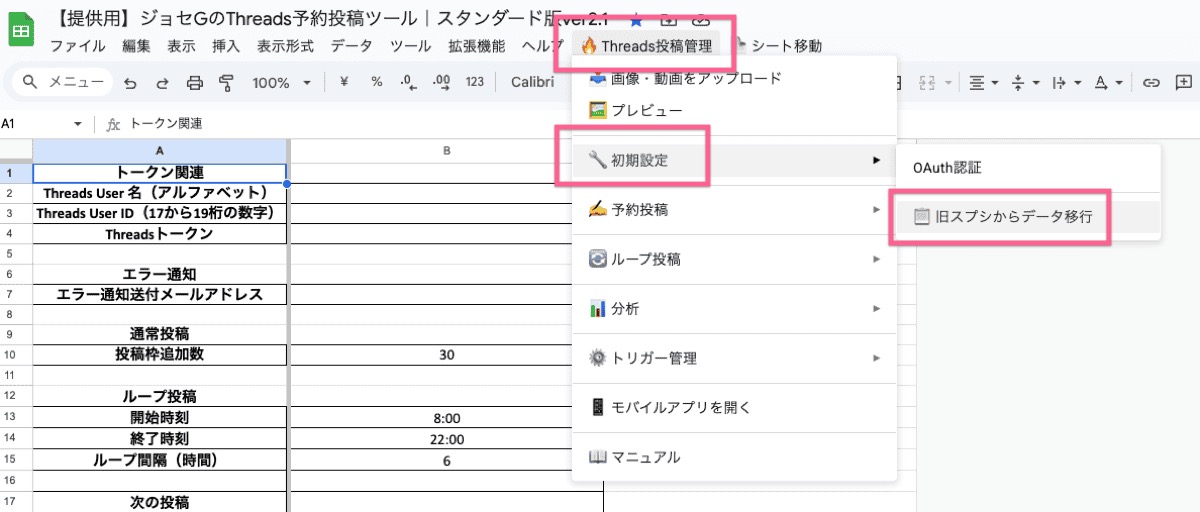Screen dimensions: 1200x512
Task: Expand the ループ投稿 submenu
Action: [x=734, y=259]
